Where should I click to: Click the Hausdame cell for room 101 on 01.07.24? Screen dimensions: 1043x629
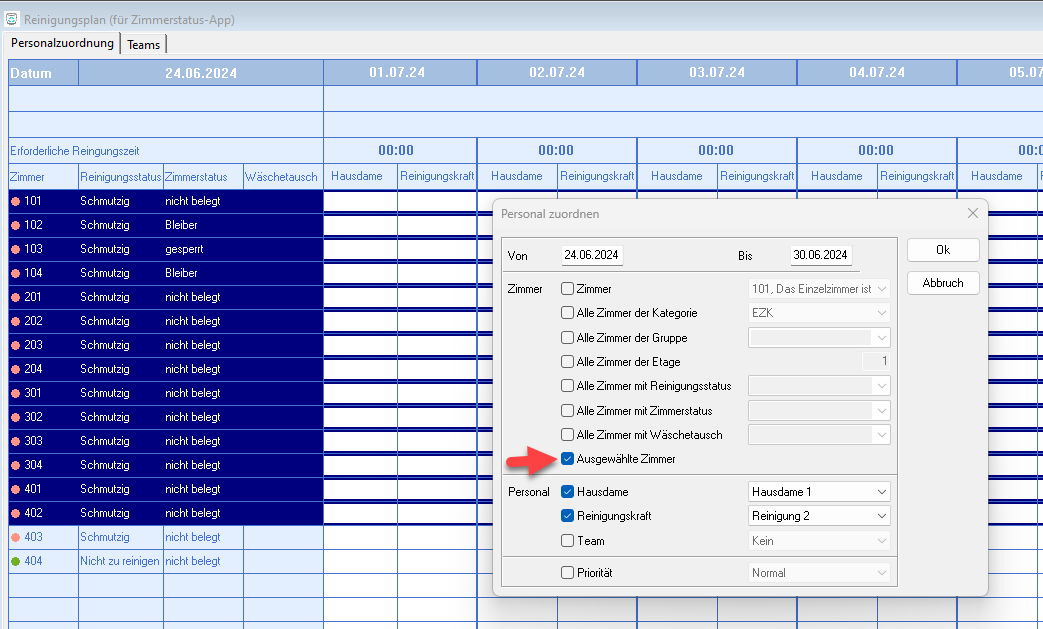click(361, 202)
